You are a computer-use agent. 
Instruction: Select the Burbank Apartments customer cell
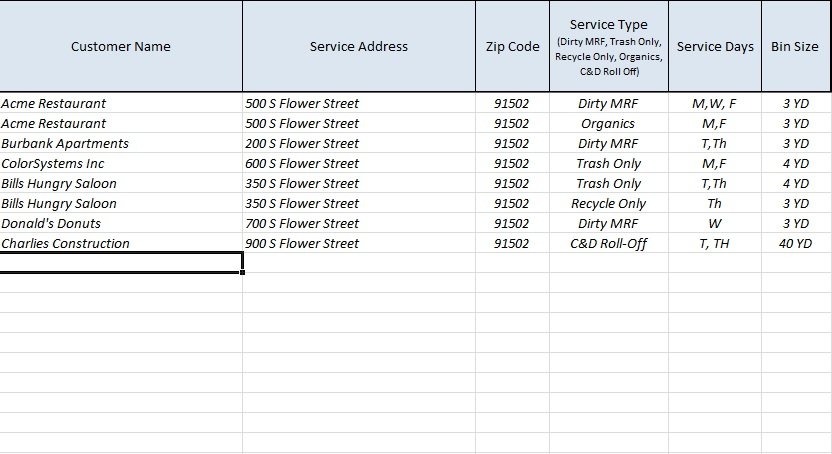(65, 143)
